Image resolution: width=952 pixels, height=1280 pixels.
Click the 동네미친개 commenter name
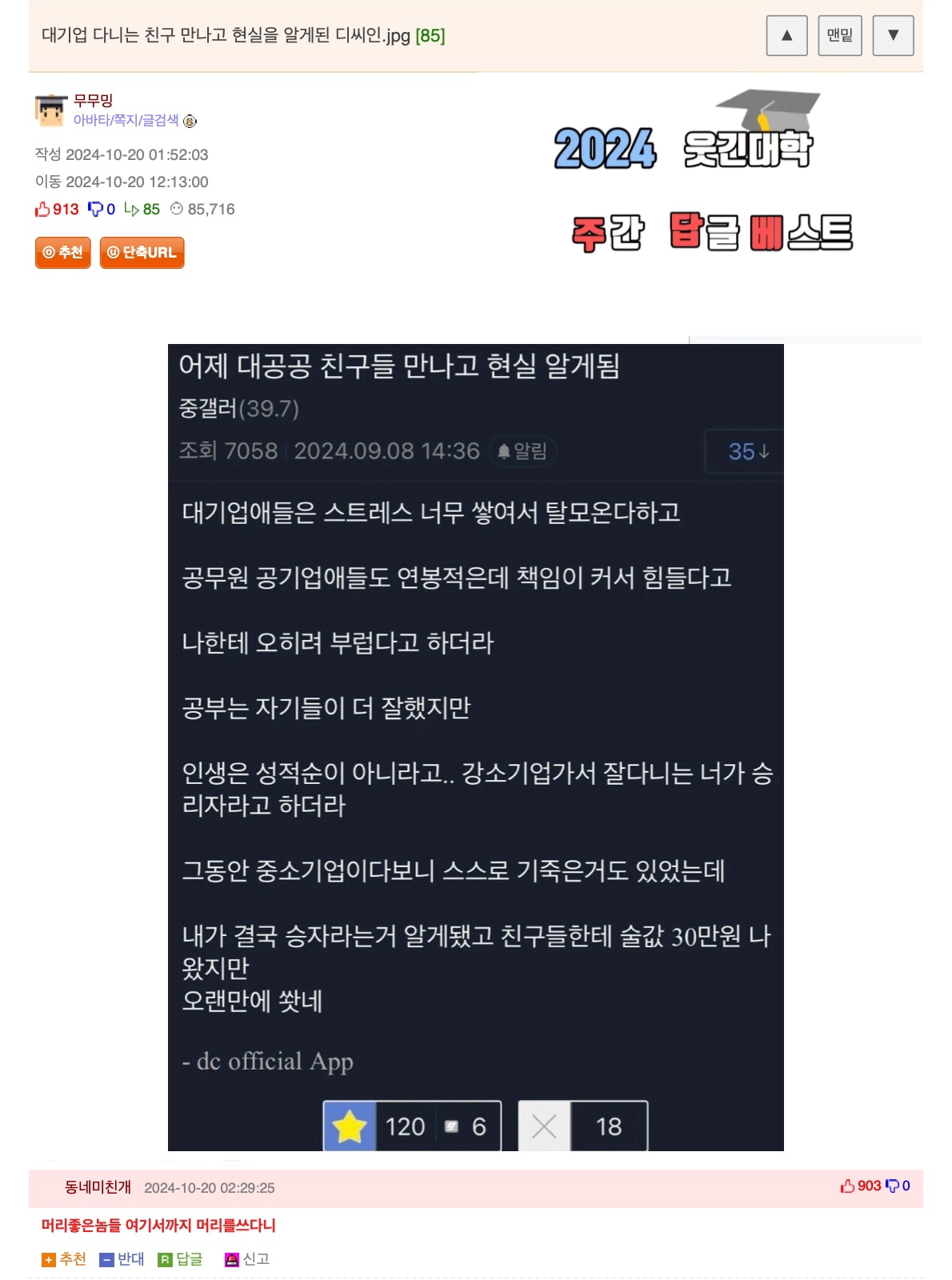pyautogui.click(x=98, y=1187)
